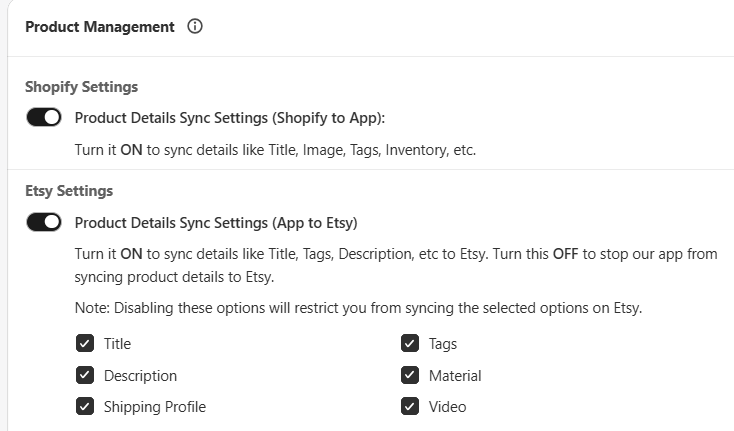Viewport: 734px width, 431px height.
Task: Click the 'Tags' option label text
Action: (x=443, y=344)
